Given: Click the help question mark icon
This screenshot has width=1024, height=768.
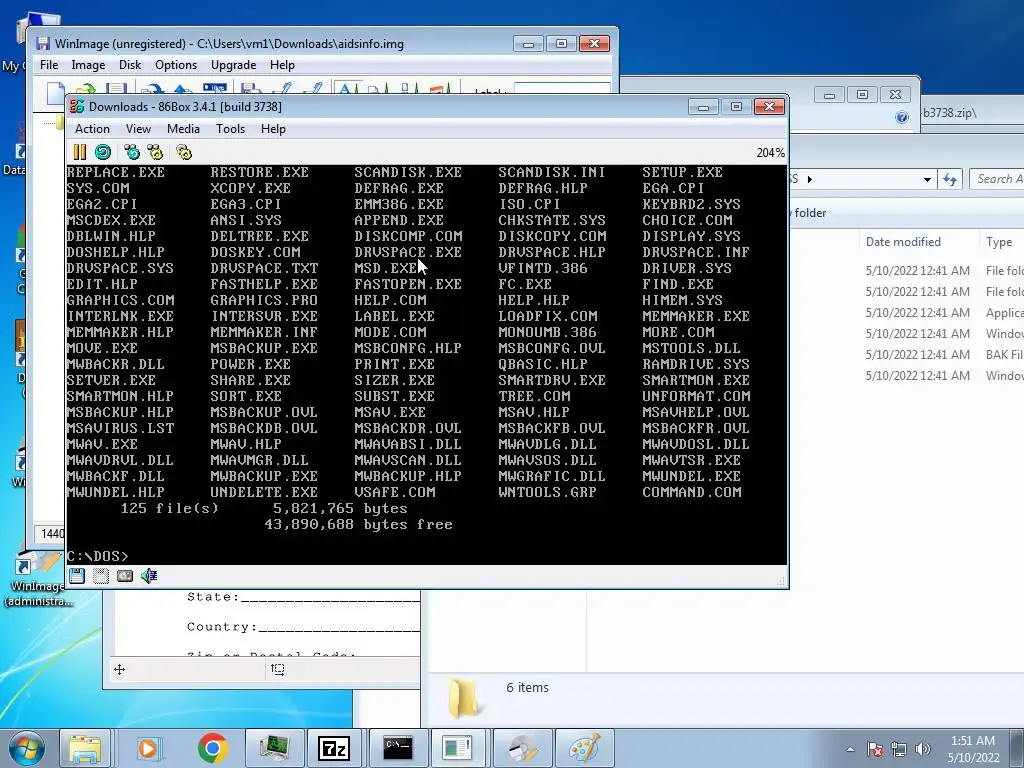Looking at the screenshot, I should (902, 117).
